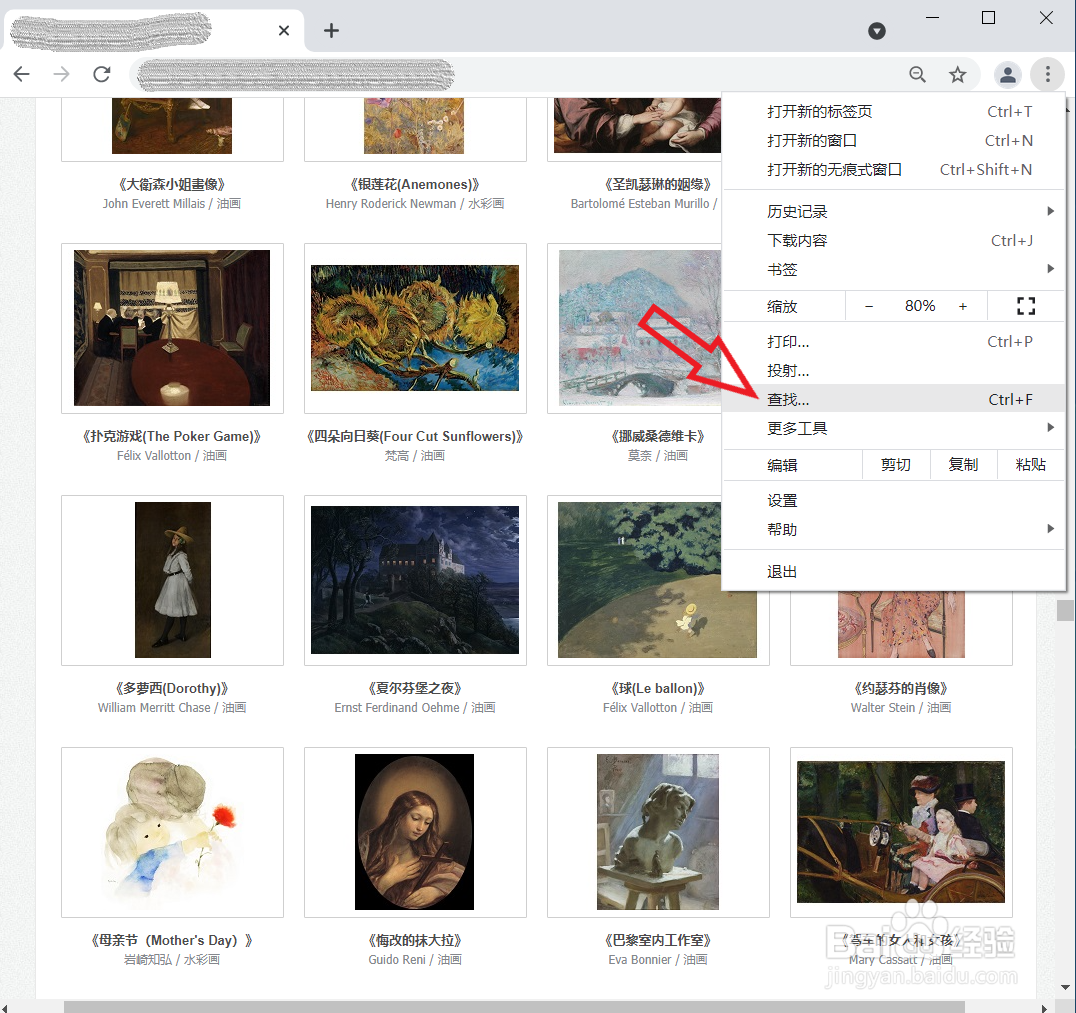This screenshot has height=1013, width=1076.
Task: Select 退出 to quit the browser
Action: [893, 571]
